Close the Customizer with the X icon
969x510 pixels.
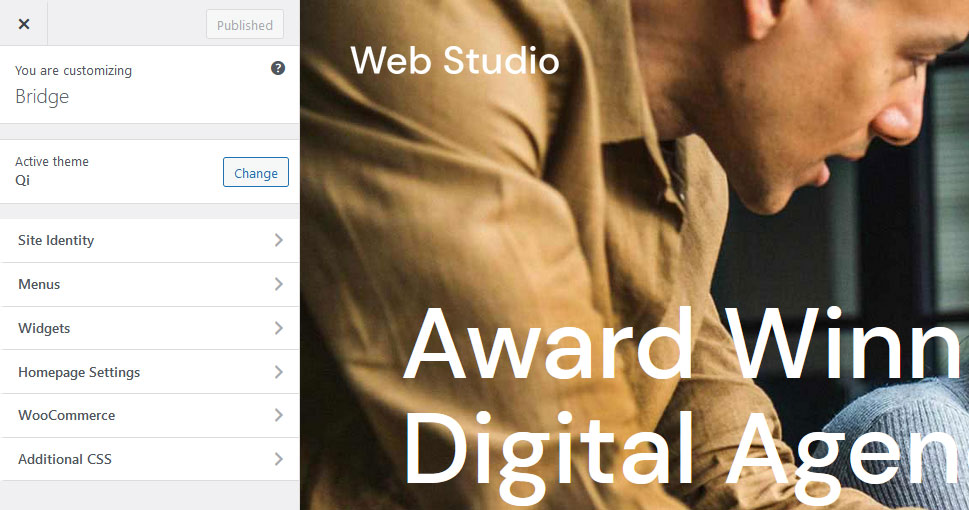pos(23,24)
